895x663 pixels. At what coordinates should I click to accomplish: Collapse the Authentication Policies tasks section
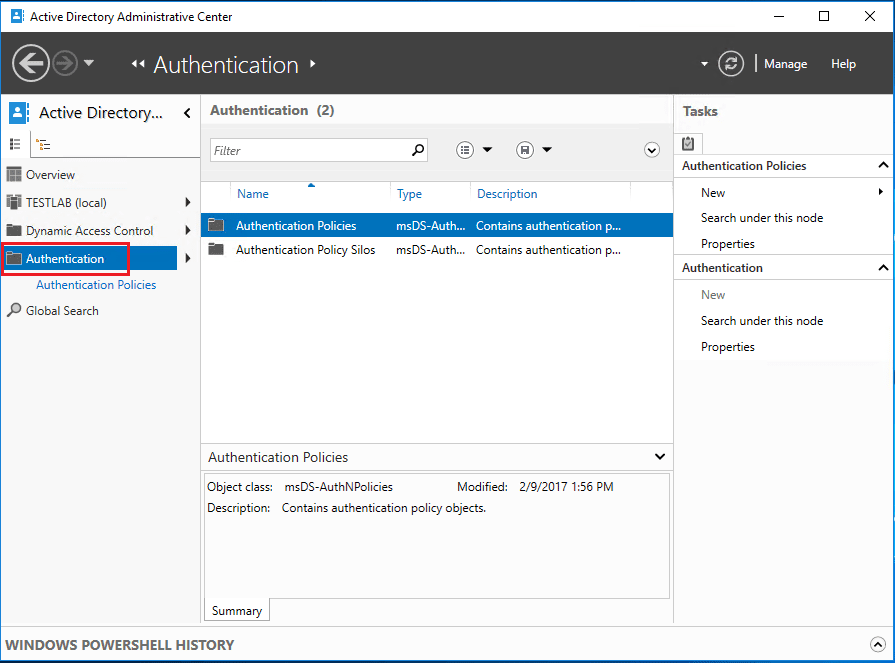(883, 166)
